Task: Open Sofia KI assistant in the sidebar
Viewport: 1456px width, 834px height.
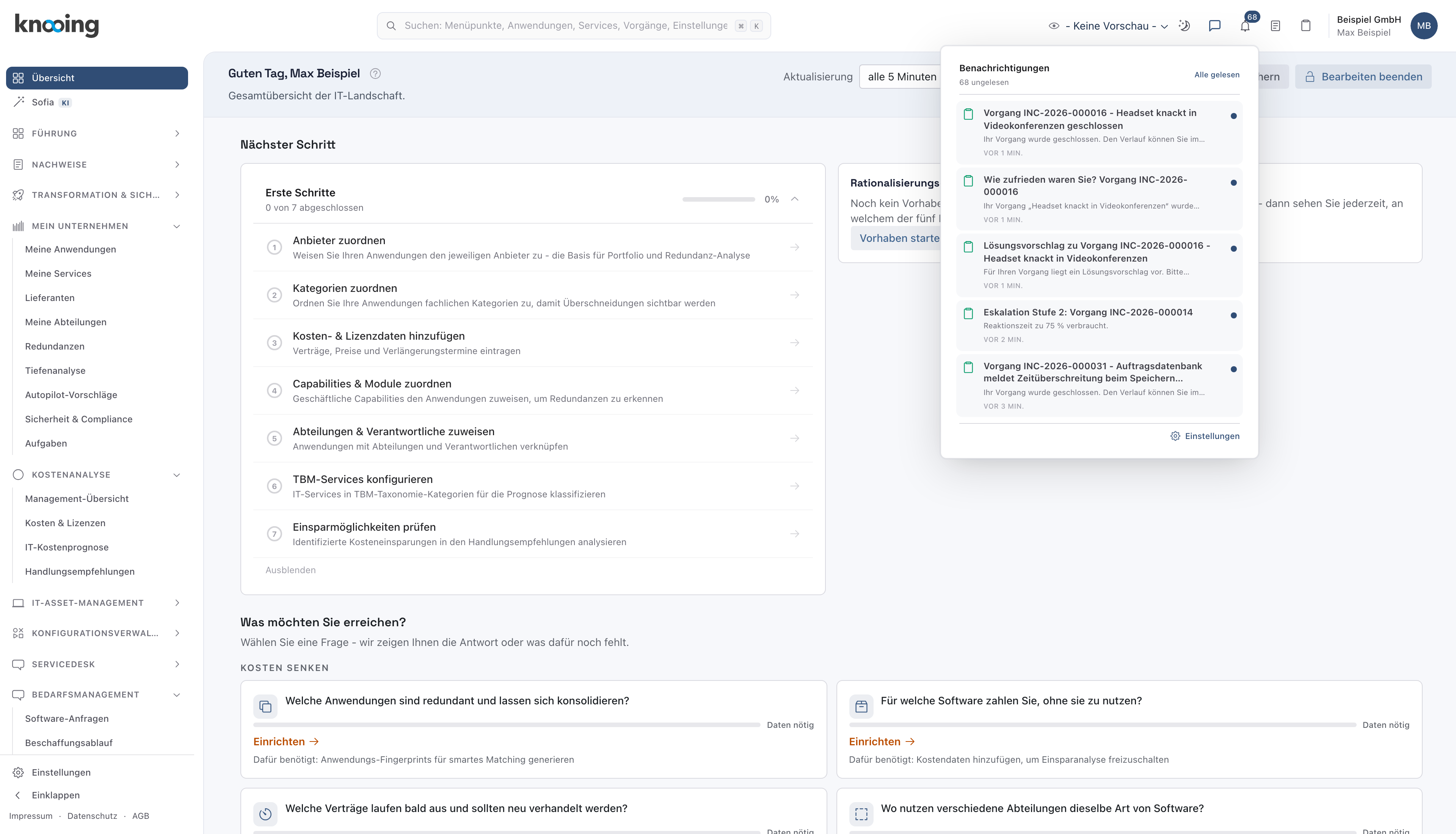Action: pos(97,102)
